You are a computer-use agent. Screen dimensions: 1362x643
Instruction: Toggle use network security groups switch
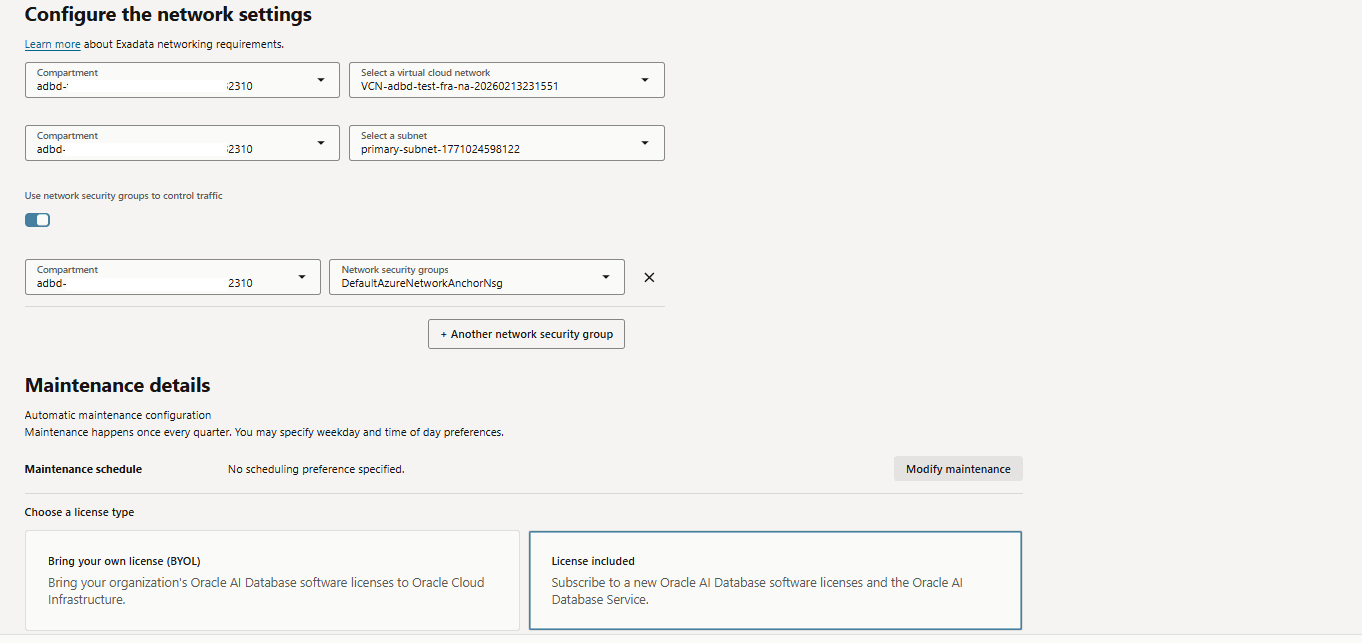click(x=37, y=219)
